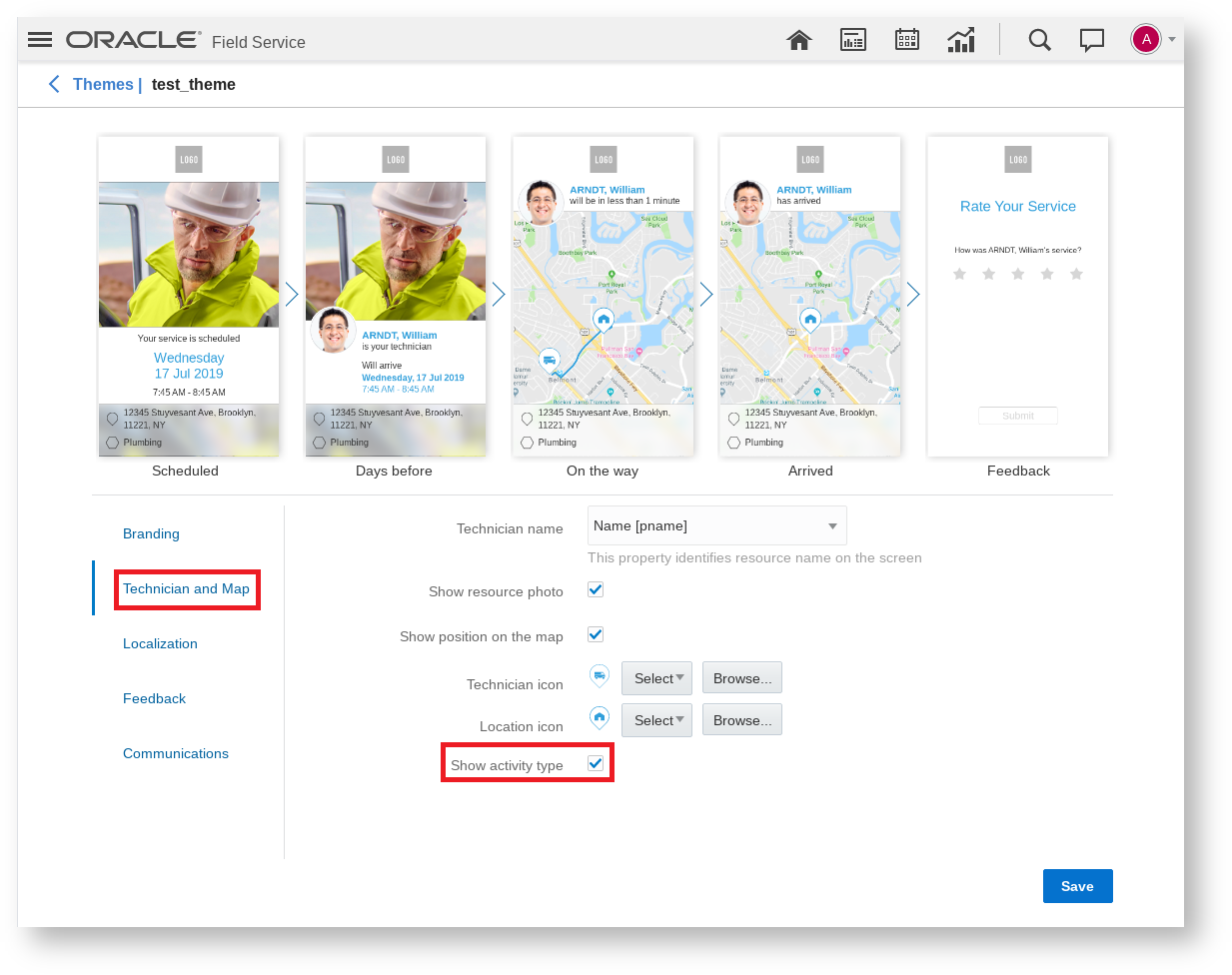Screen dimensions: 1232x975
Task: Select the Scheduled preview thumbnail
Action: (189, 297)
